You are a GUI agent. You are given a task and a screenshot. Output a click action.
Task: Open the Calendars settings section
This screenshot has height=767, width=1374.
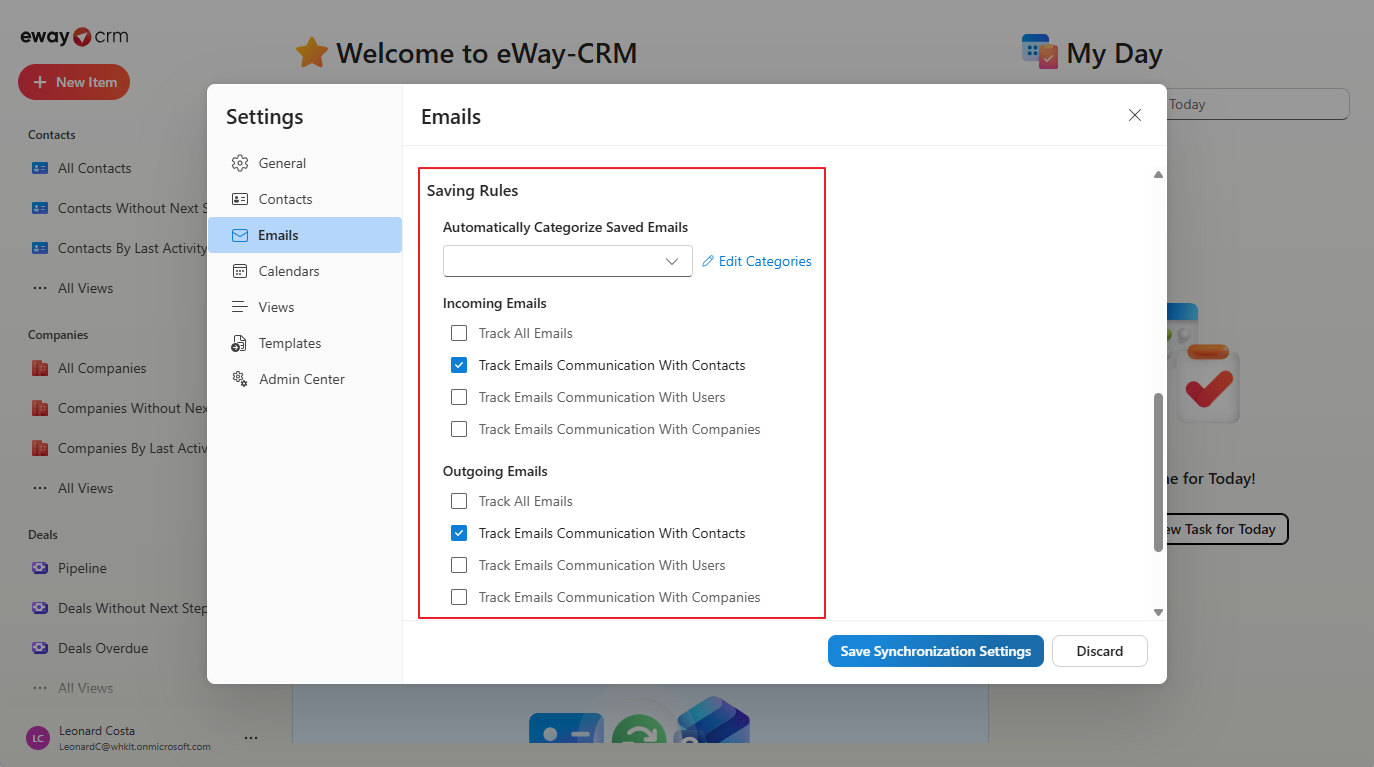pyautogui.click(x=305, y=271)
